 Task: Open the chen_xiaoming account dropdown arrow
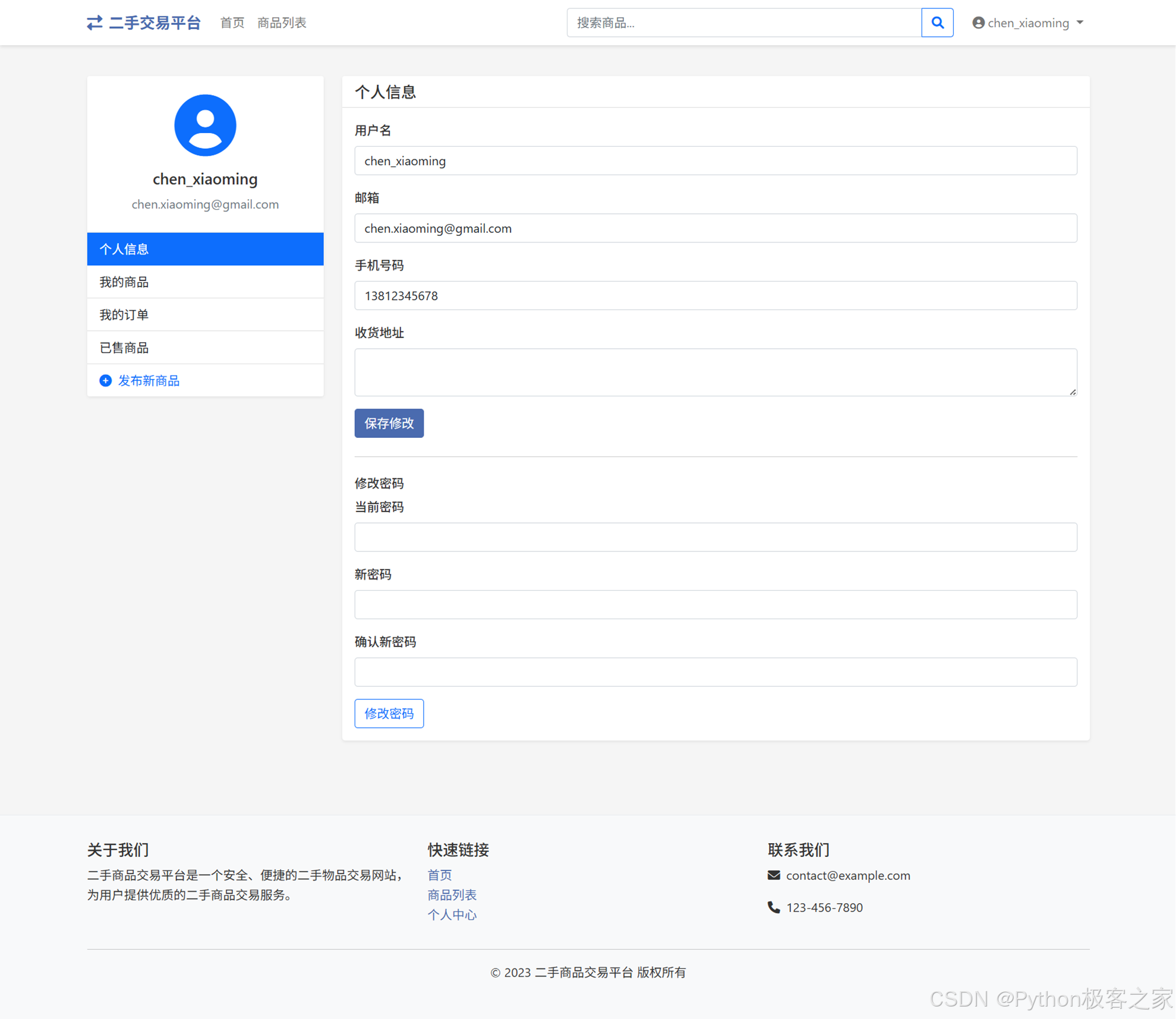pos(1080,23)
